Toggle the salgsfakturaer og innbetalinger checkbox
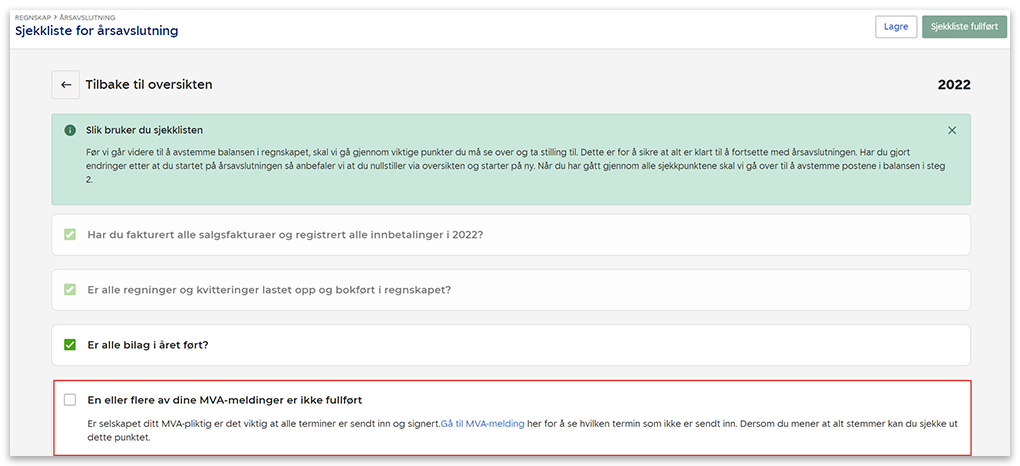Screen dimensions: 1020x466 pos(70,235)
